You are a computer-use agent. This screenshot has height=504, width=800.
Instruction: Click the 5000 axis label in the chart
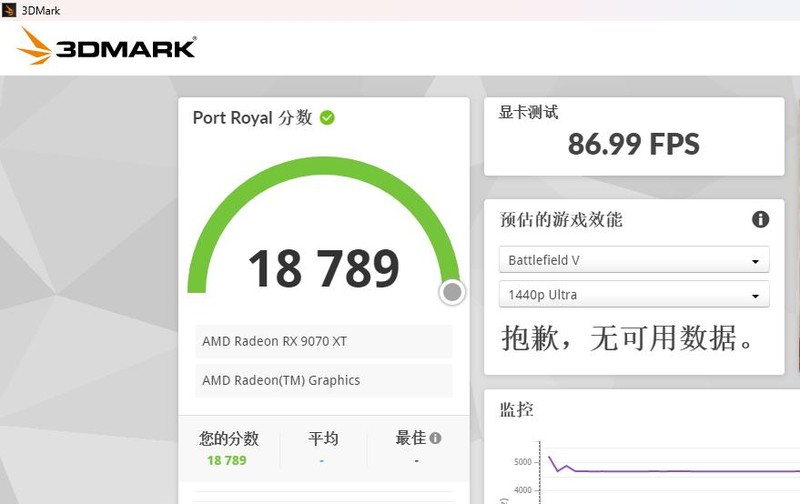(x=523, y=462)
